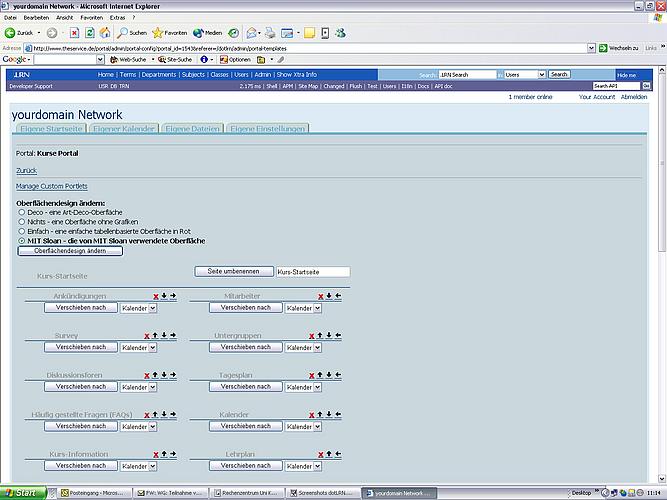The image size is (667, 500).
Task: Click the .LRN Search button
Action: tap(559, 74)
